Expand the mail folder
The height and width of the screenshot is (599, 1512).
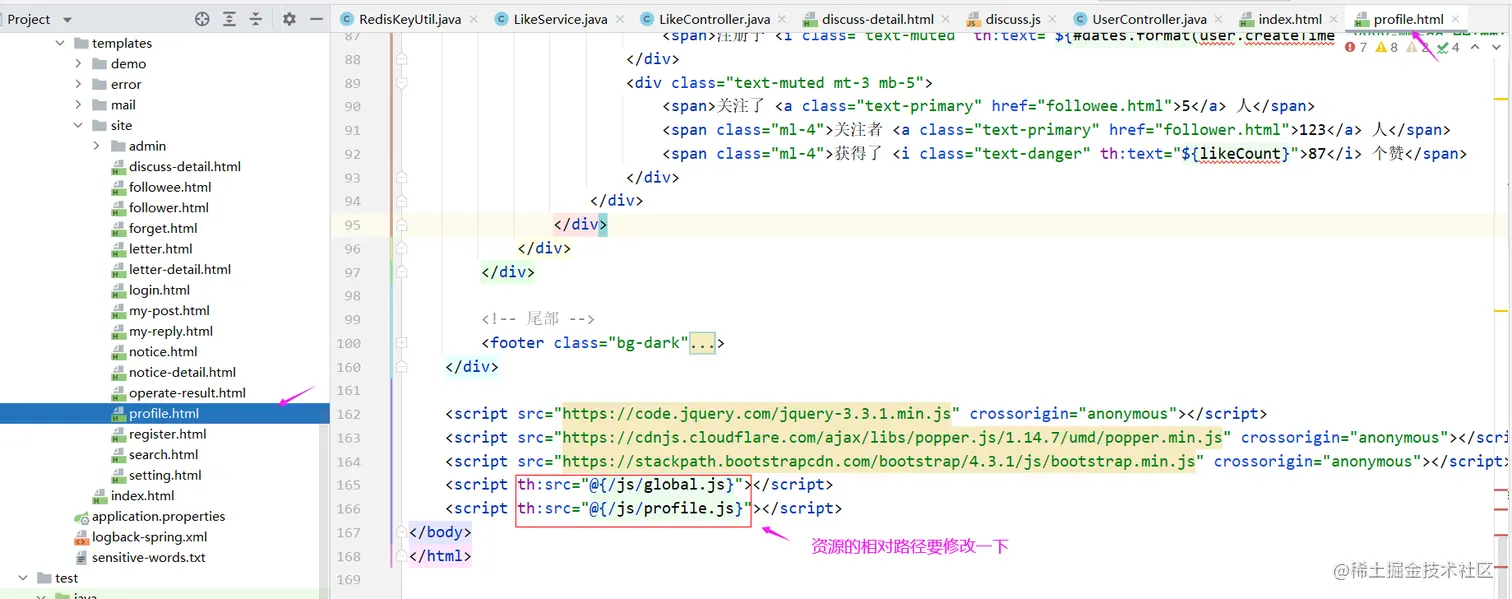79,105
